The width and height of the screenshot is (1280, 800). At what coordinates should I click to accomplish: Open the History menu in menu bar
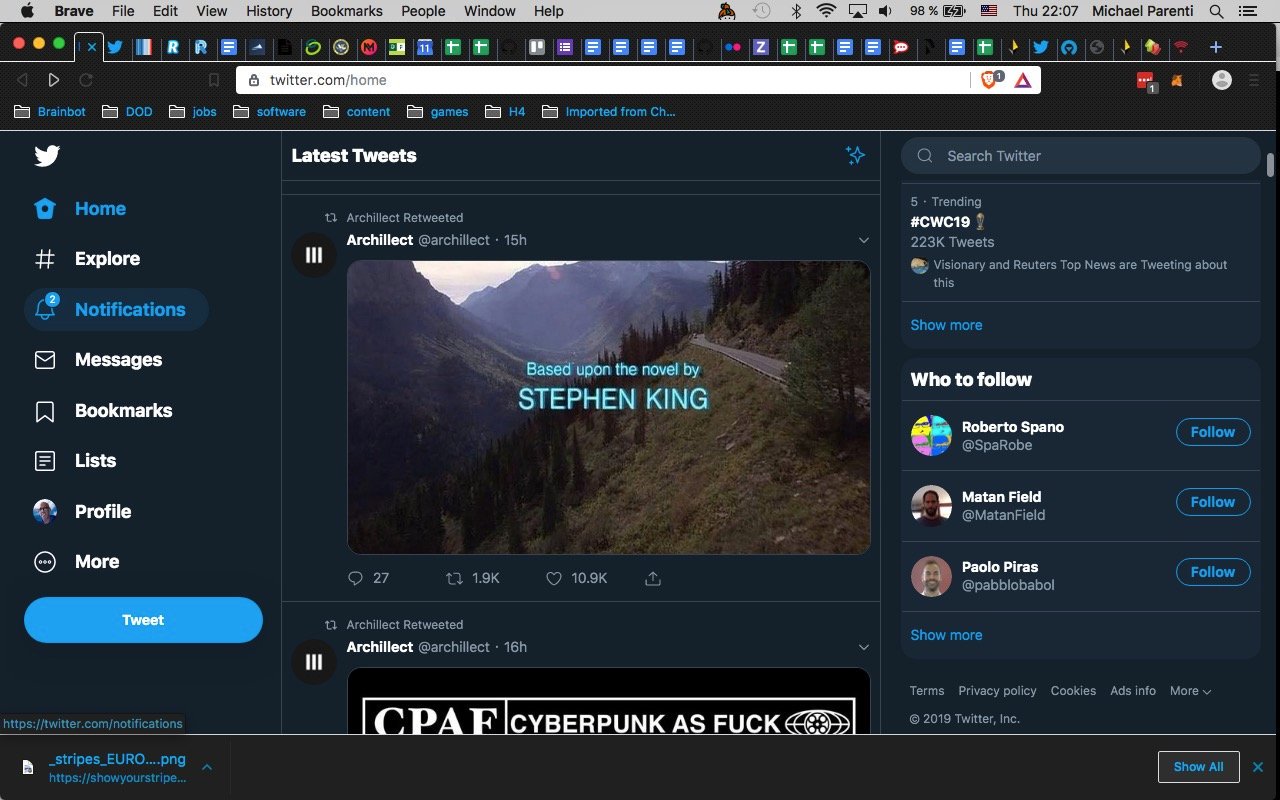(269, 11)
